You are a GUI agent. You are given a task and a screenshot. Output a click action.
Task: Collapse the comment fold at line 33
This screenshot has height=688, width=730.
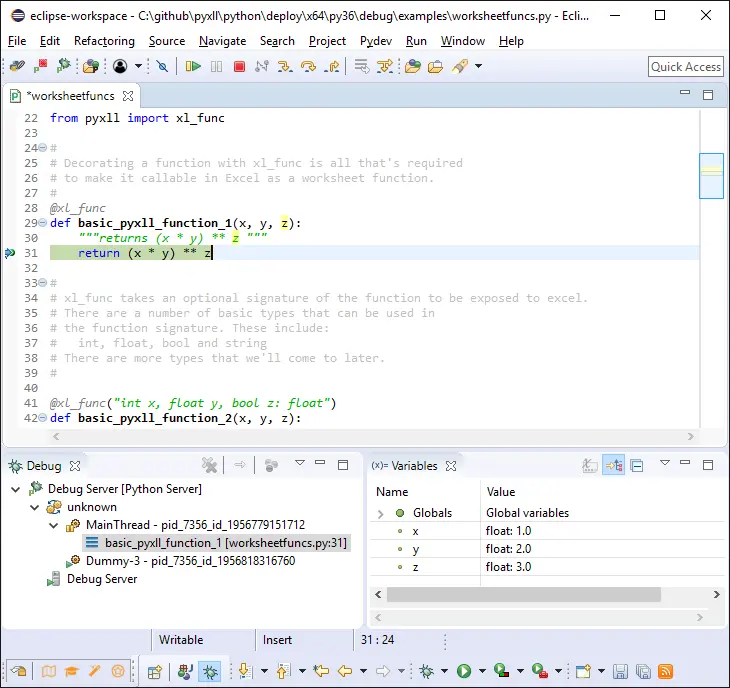pyautogui.click(x=42, y=283)
